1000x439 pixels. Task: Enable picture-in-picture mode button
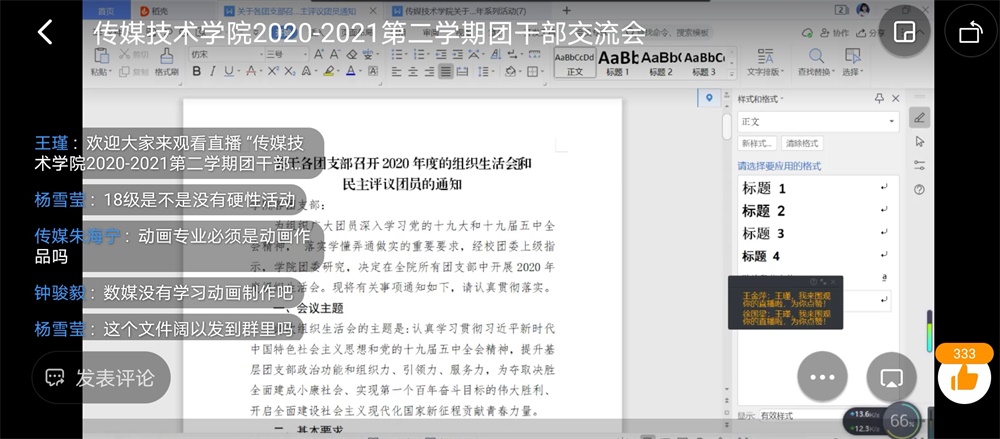[x=903, y=32]
